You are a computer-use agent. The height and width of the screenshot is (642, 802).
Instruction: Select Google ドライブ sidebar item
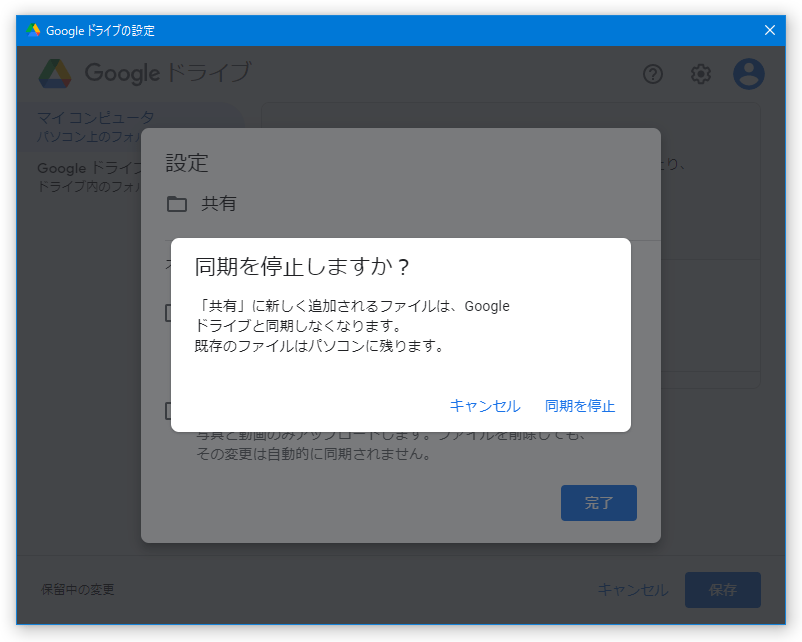90,176
